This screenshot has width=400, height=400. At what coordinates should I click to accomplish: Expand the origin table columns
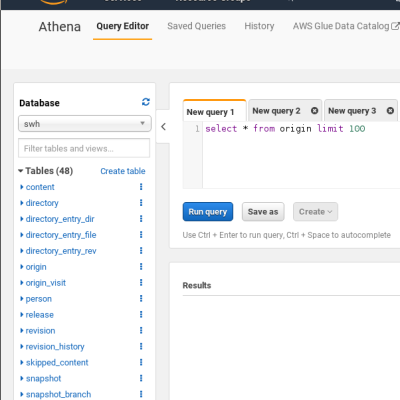pyautogui.click(x=22, y=267)
